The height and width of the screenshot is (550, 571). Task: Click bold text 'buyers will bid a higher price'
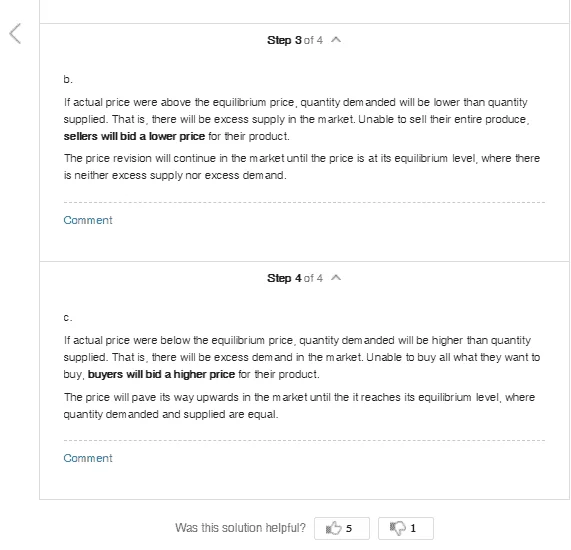[161, 374]
